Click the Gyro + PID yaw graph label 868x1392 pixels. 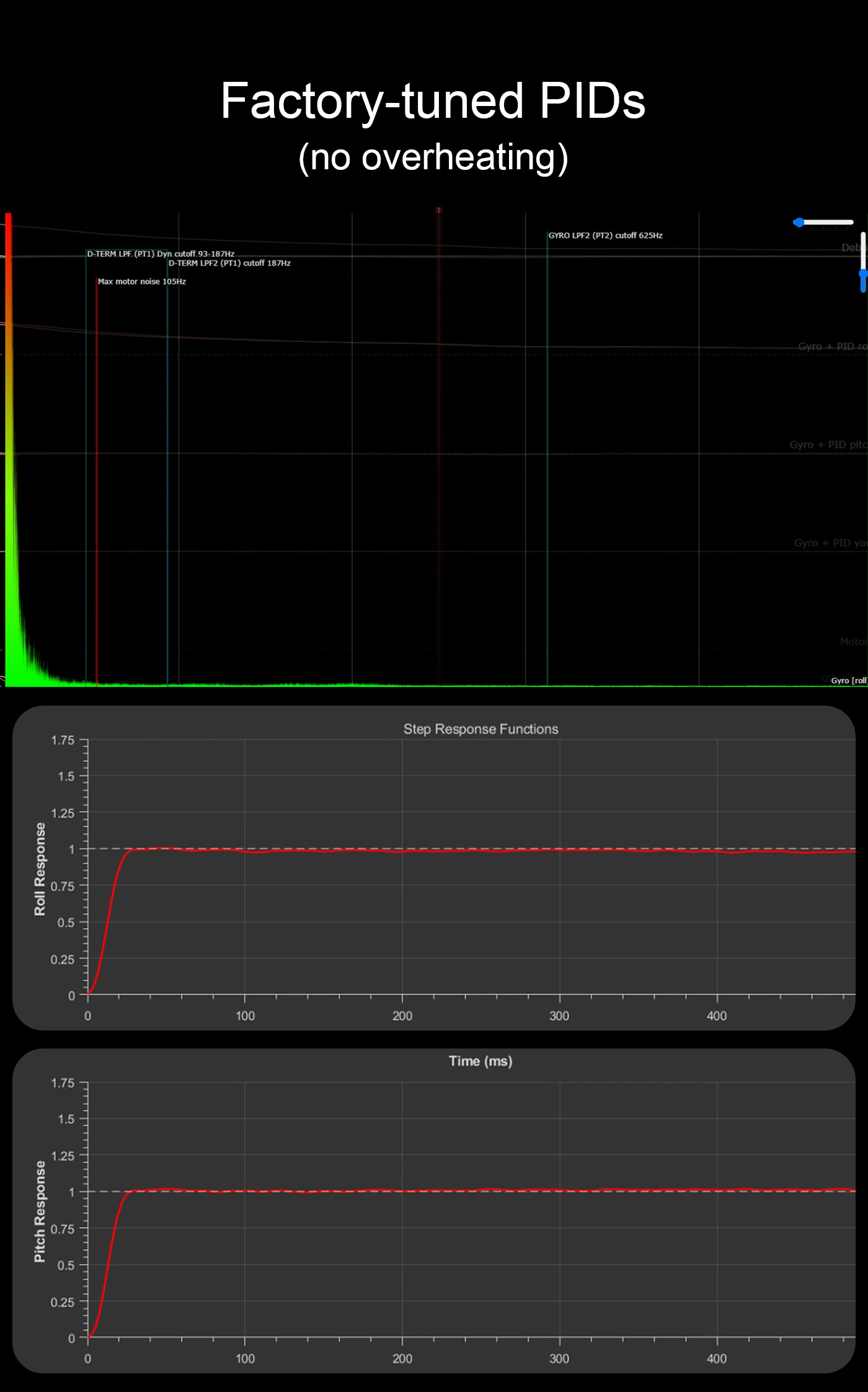click(x=830, y=543)
